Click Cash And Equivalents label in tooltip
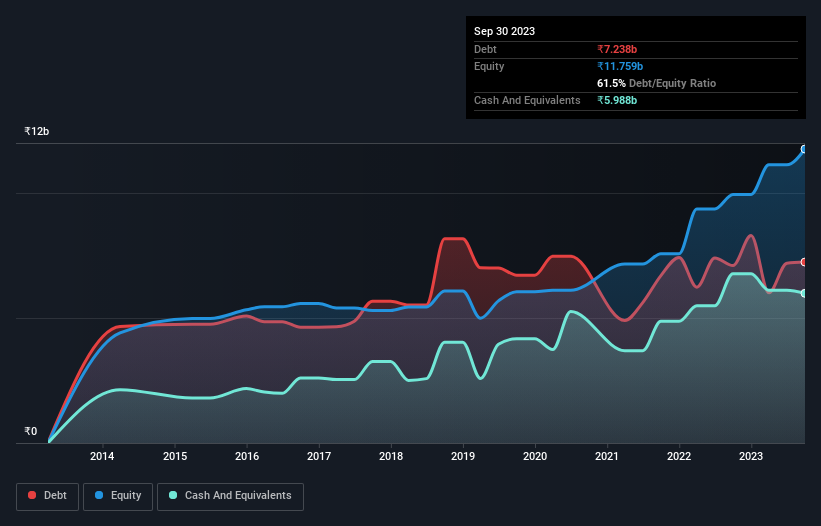The image size is (821, 526). click(x=527, y=100)
